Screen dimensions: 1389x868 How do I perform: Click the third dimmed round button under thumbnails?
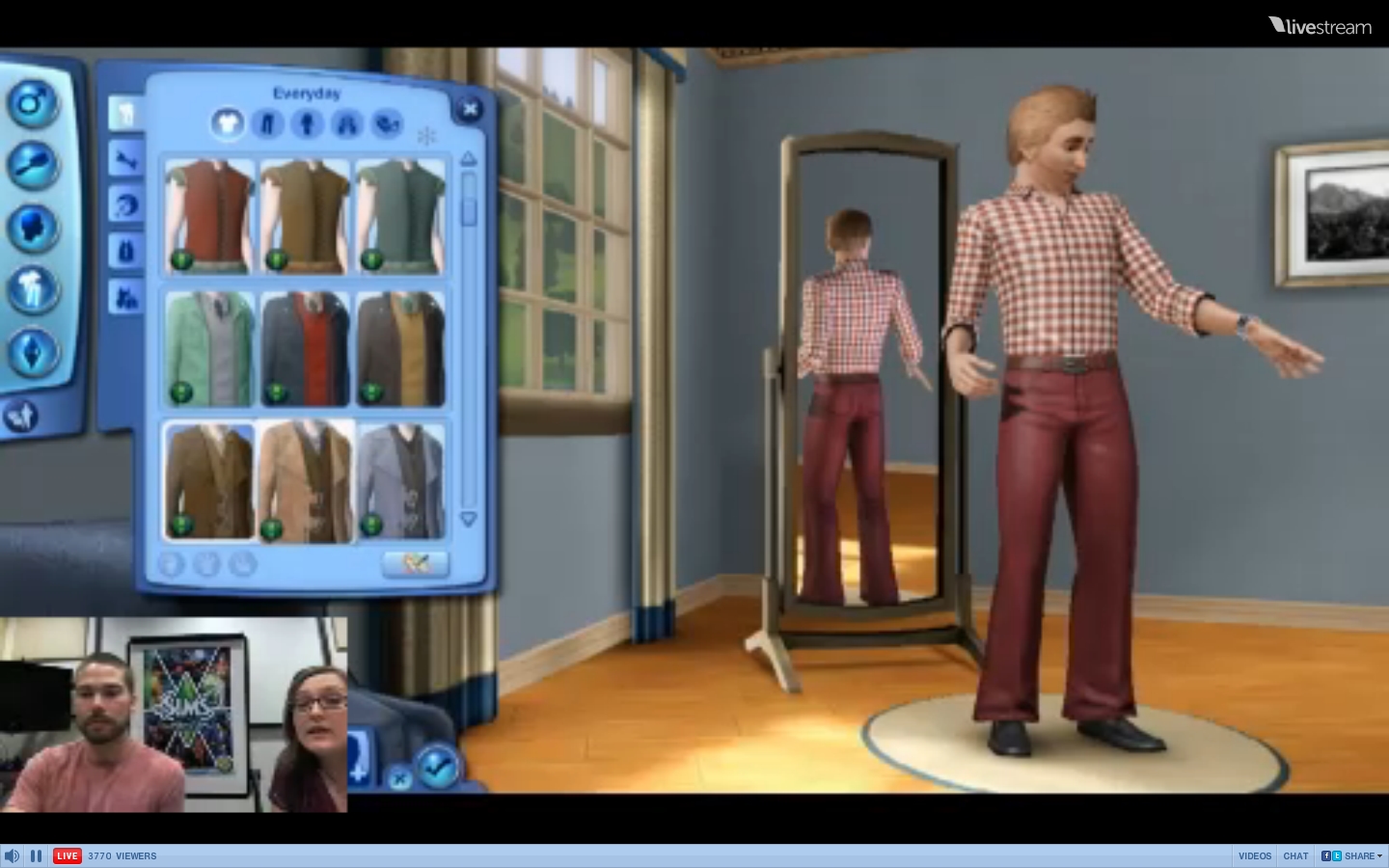pyautogui.click(x=241, y=563)
